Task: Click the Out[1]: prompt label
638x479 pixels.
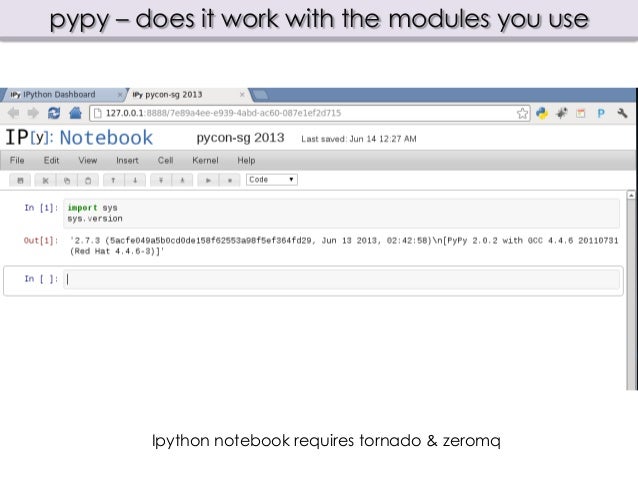Action: [x=41, y=241]
